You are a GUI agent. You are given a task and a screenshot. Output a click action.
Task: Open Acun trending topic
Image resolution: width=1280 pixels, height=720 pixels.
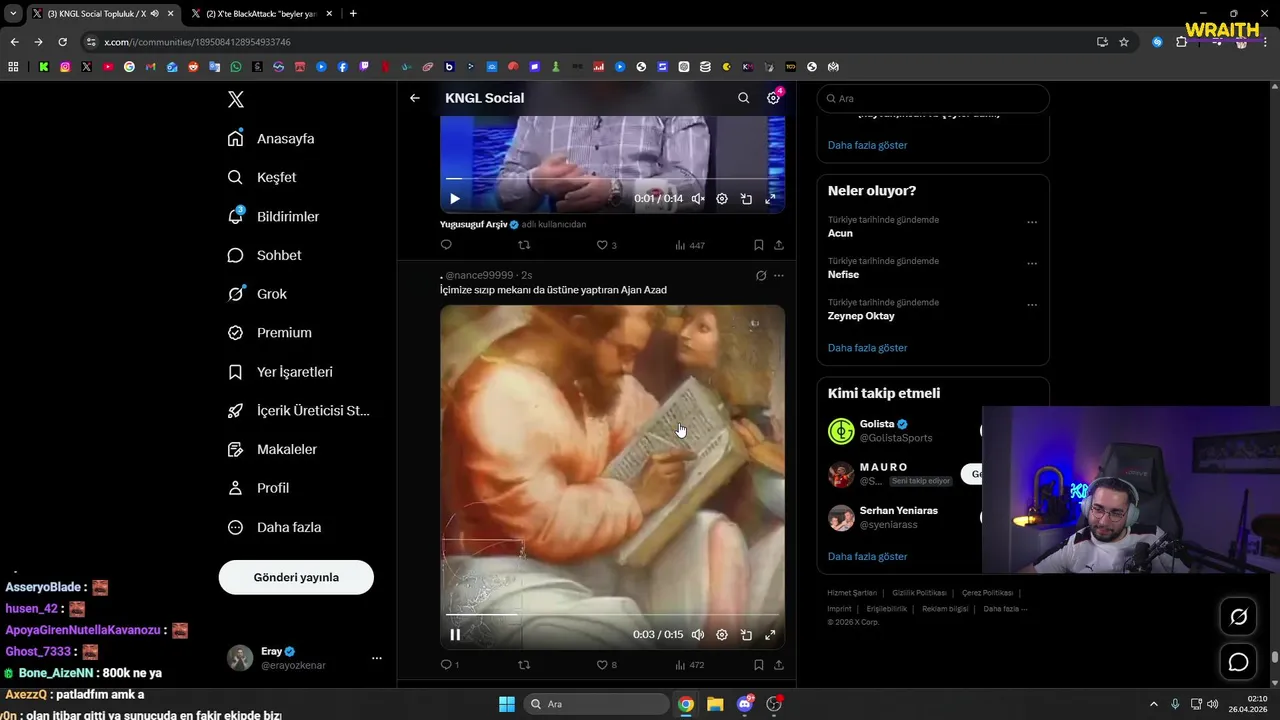click(x=840, y=233)
